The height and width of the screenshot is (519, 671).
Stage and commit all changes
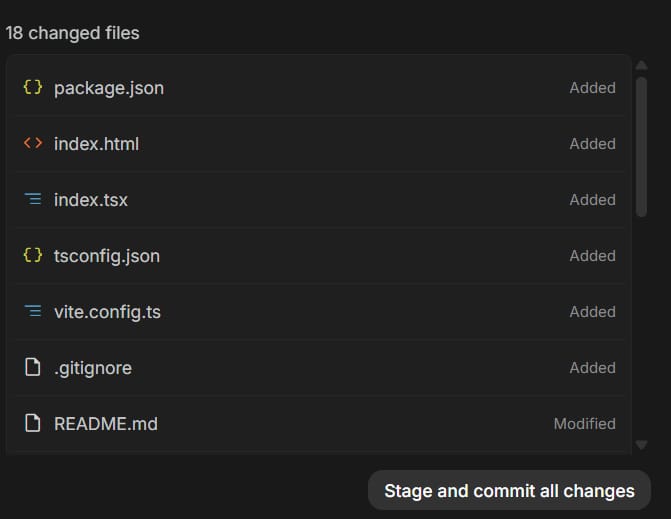click(509, 491)
